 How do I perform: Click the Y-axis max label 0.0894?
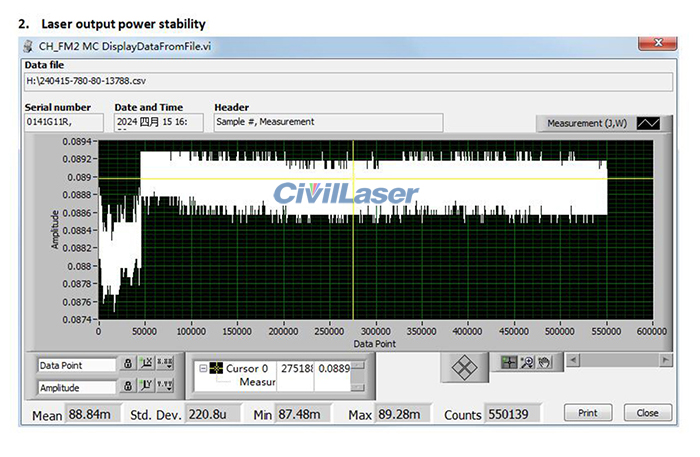tap(77, 141)
